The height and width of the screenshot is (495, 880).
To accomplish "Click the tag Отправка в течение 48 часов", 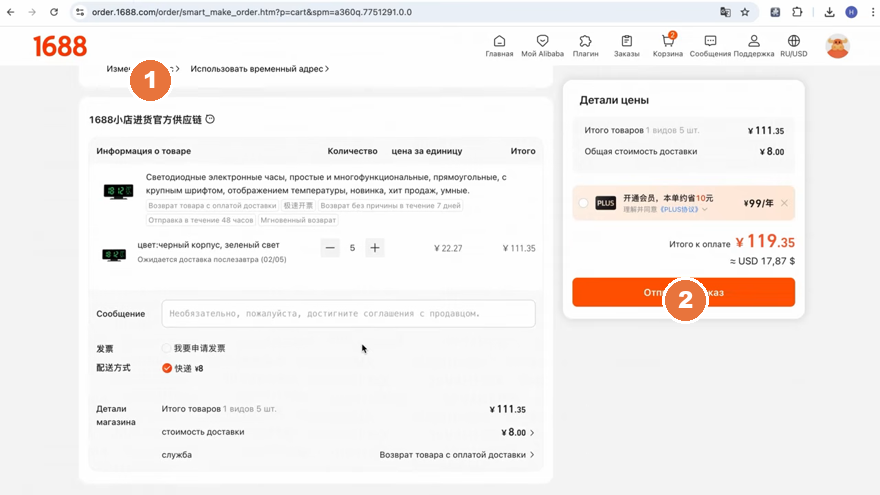I will (200, 220).
